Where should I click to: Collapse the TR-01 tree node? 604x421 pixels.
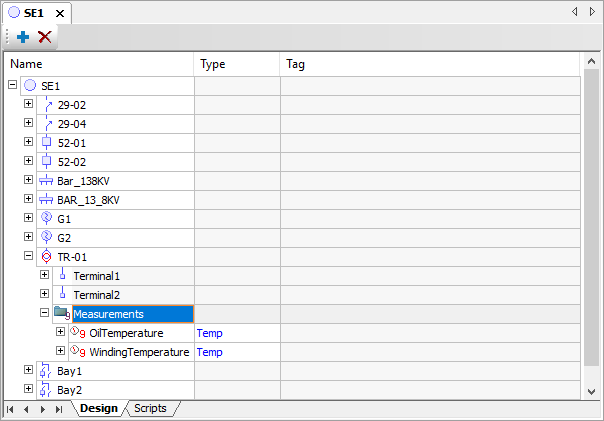click(29, 256)
